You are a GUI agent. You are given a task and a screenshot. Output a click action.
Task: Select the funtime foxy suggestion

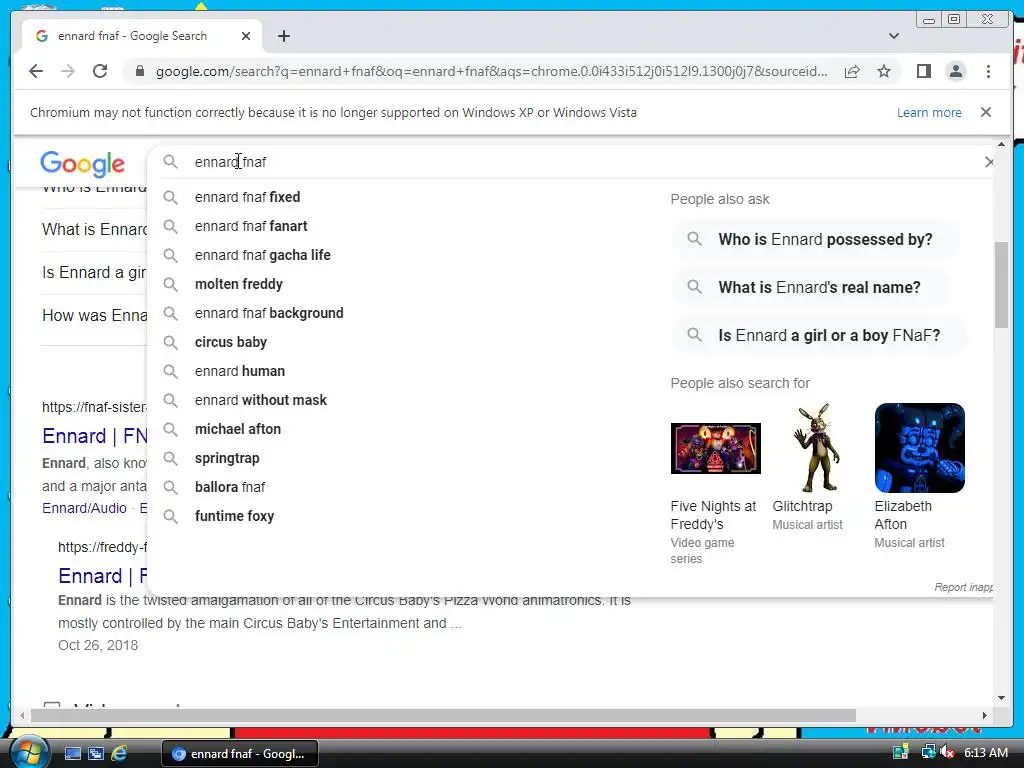click(234, 516)
